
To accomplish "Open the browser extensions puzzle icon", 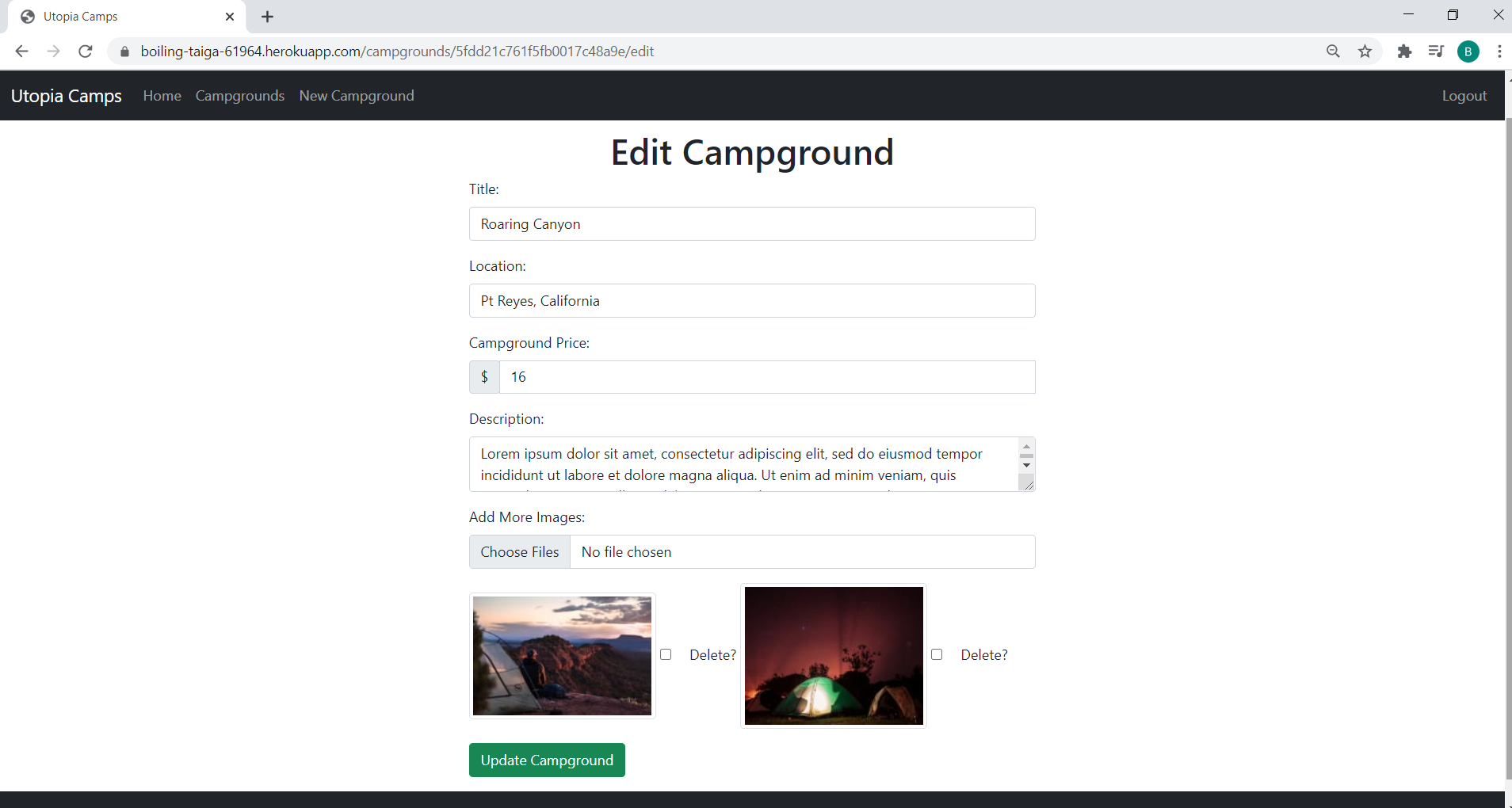I will 1404,51.
